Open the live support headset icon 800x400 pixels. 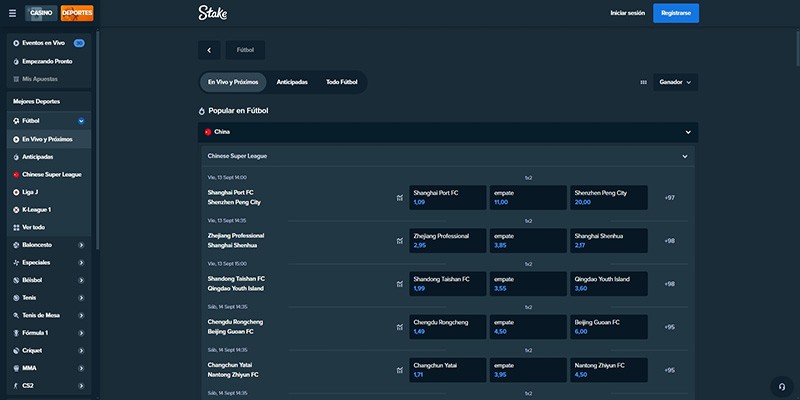(781, 385)
